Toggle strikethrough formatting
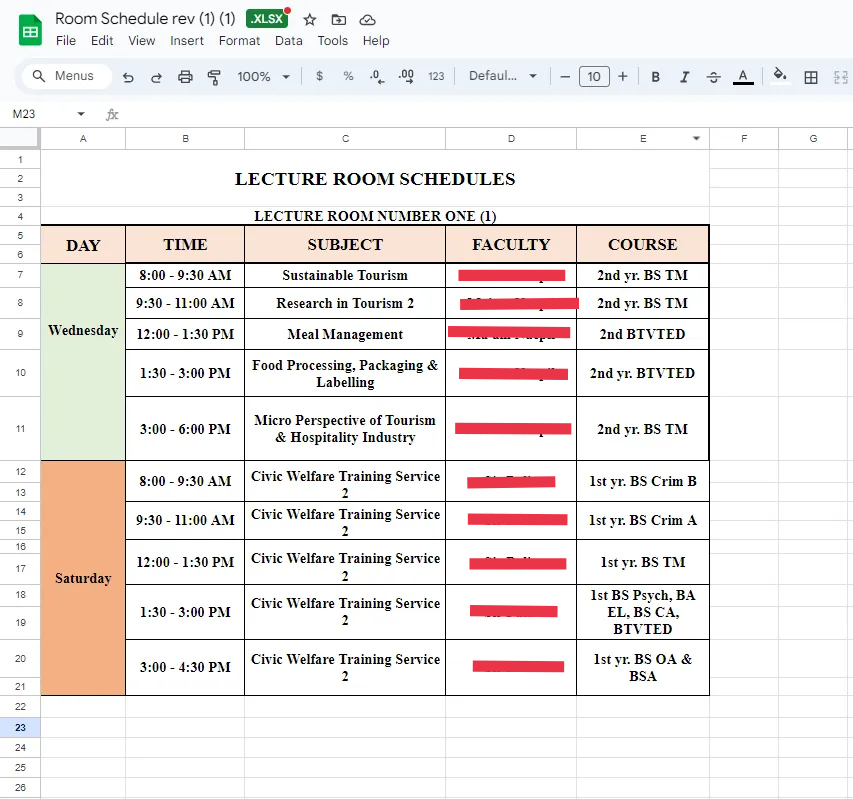The height and width of the screenshot is (799, 853). click(x=713, y=77)
